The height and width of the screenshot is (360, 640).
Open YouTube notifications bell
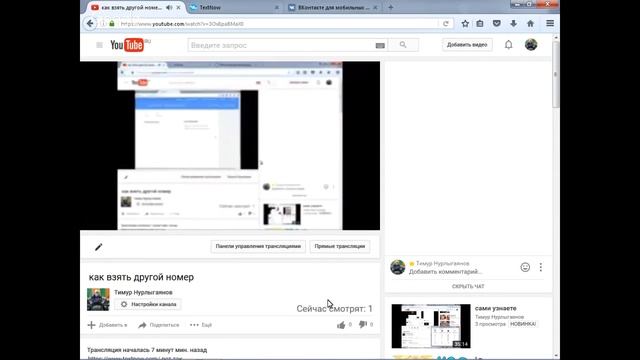coord(508,44)
